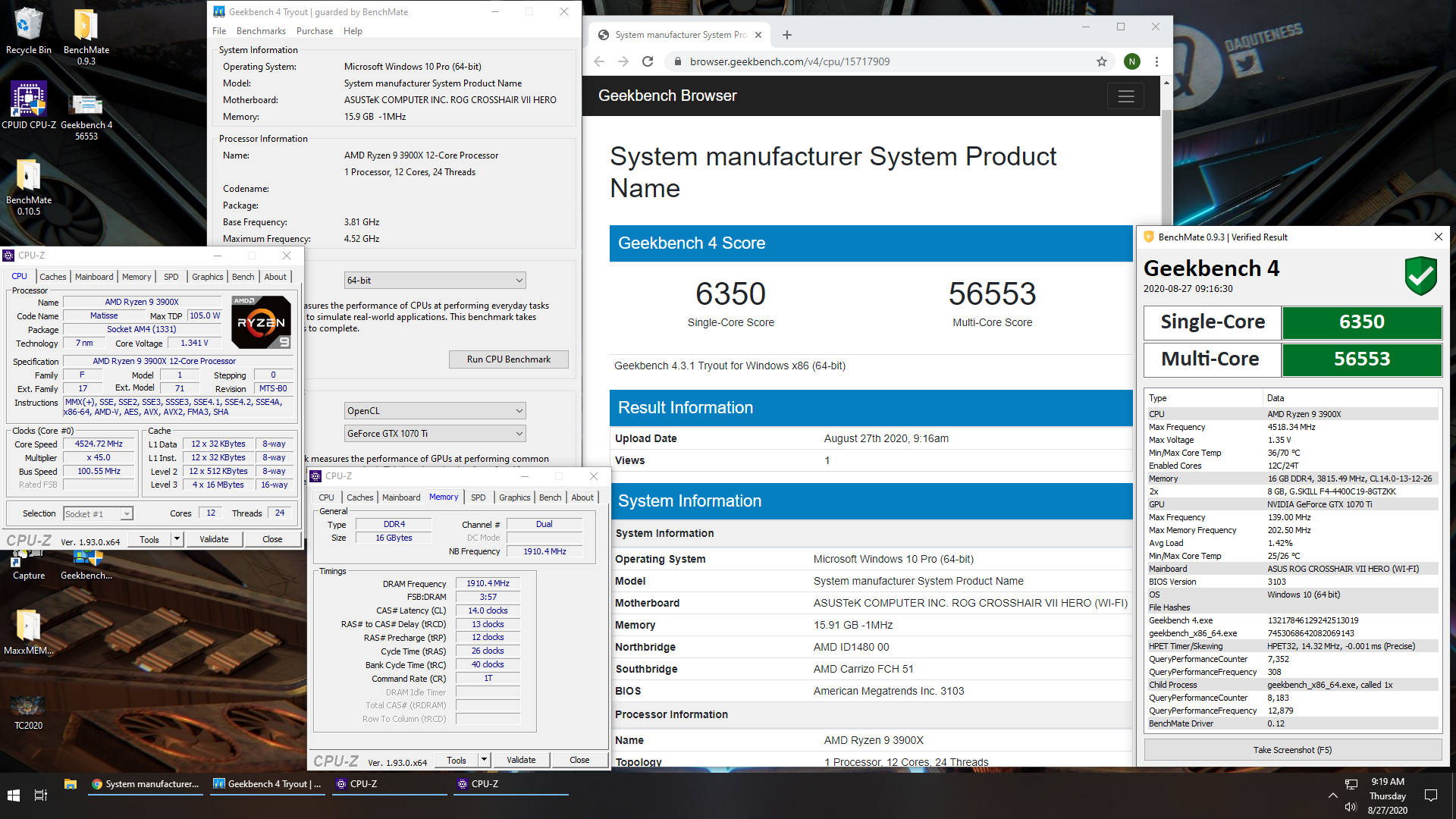Open the MaxxMEM desktop folder icon

pyautogui.click(x=28, y=632)
